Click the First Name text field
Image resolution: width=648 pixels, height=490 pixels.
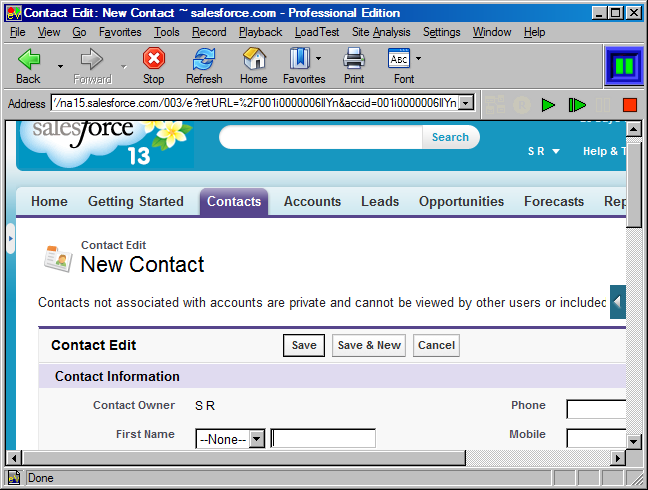click(x=323, y=438)
